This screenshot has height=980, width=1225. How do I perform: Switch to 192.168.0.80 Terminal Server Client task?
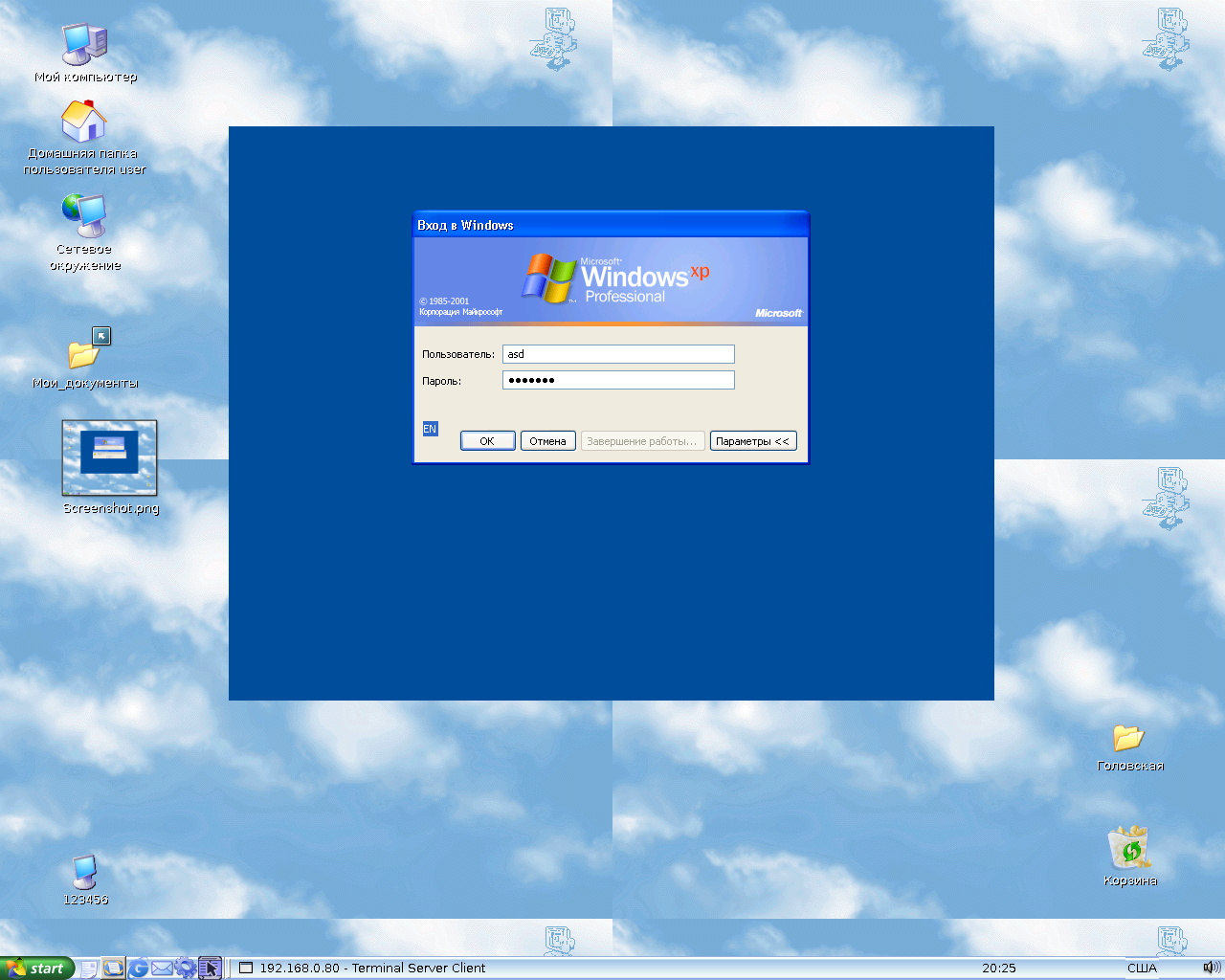(x=364, y=968)
